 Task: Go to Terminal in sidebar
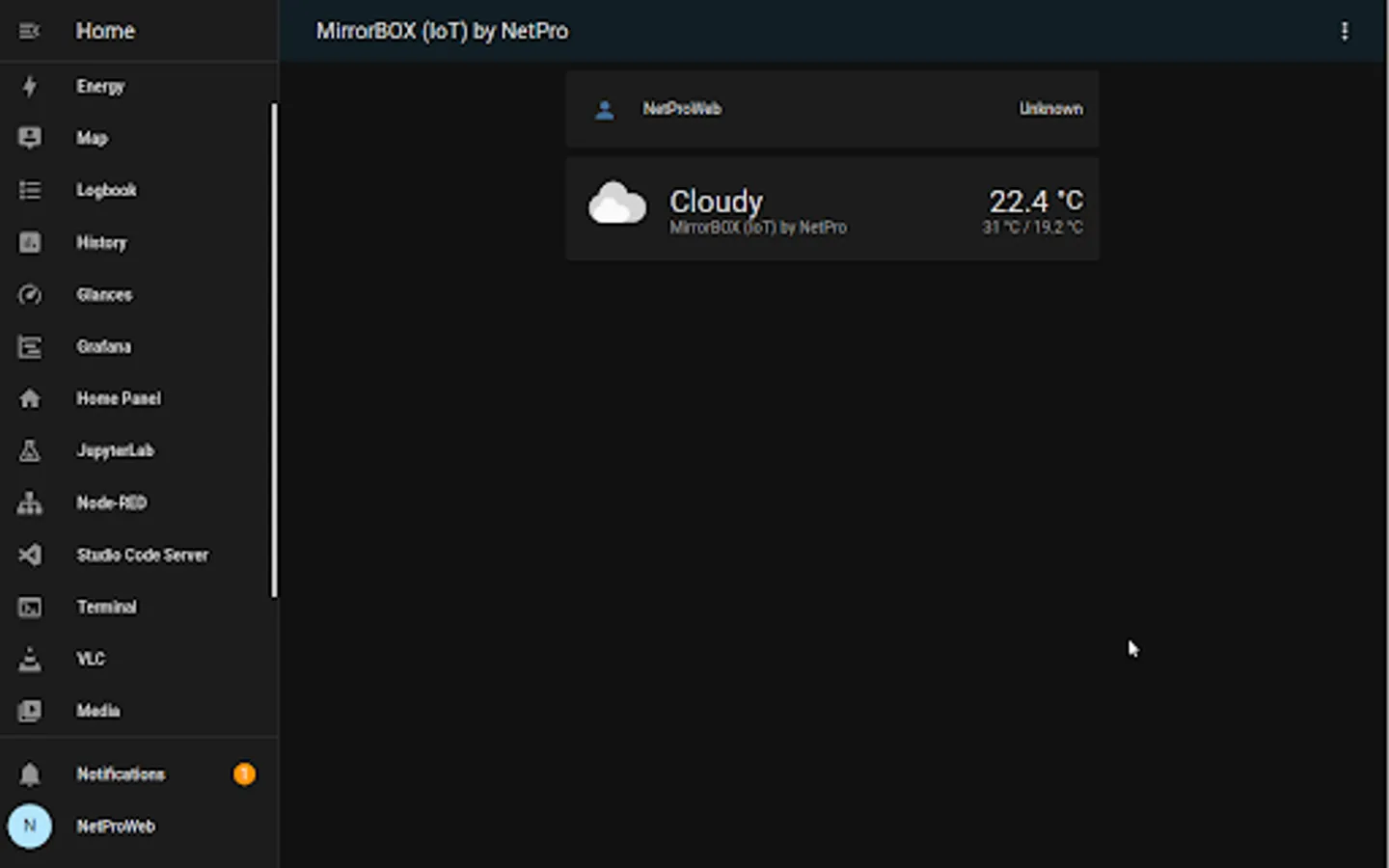click(x=106, y=607)
